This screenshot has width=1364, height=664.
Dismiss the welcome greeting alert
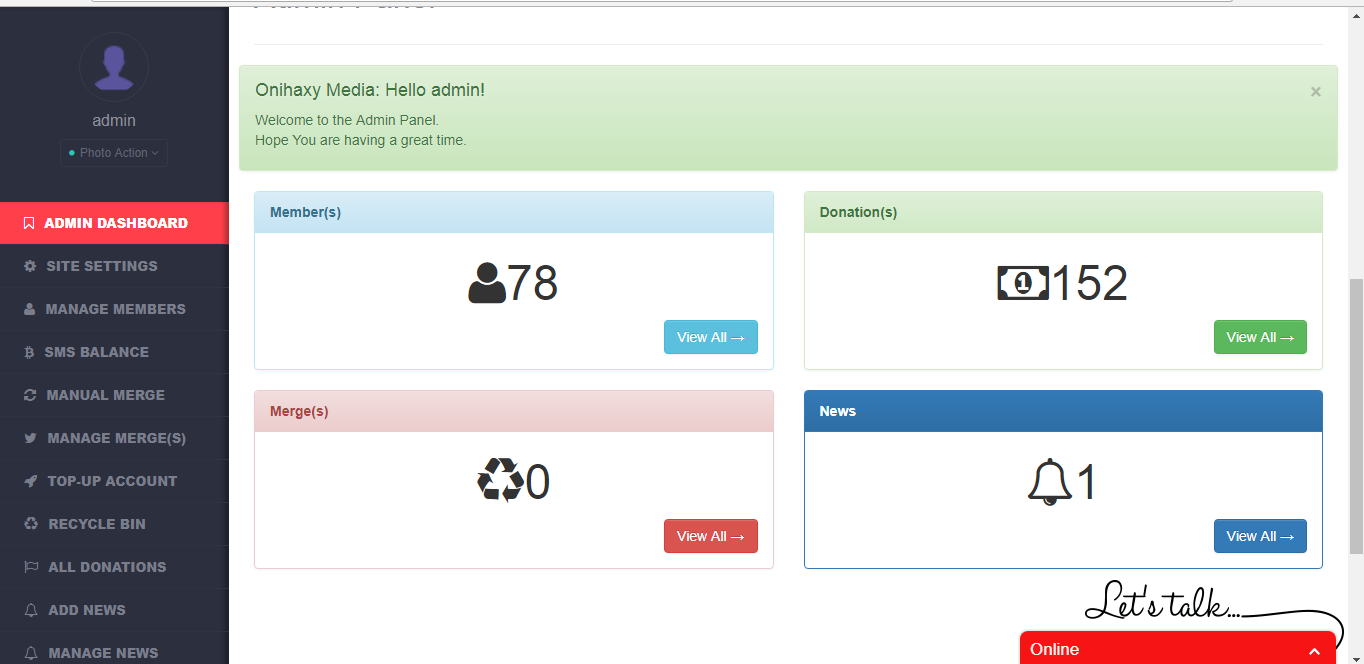point(1315,91)
